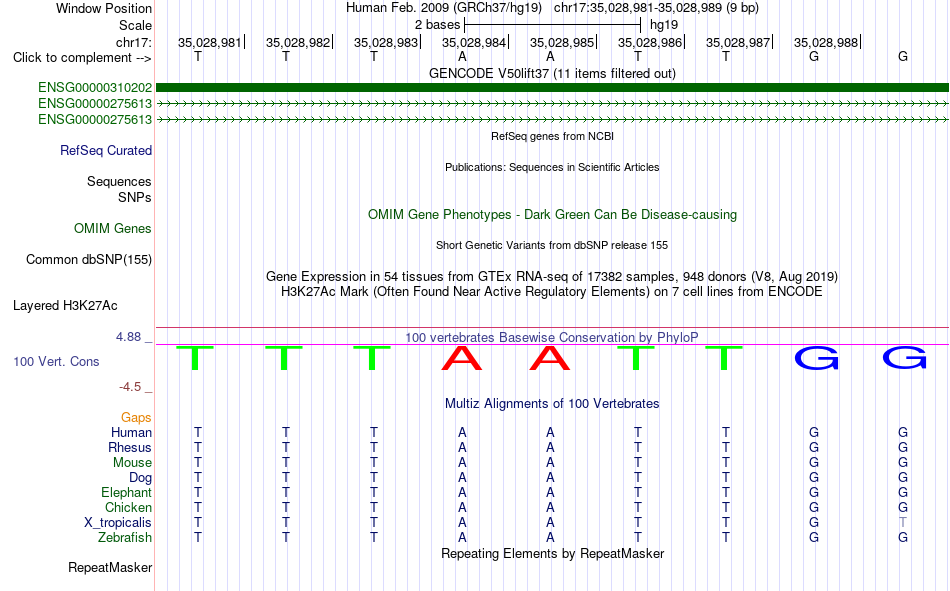Image resolution: width=950 pixels, height=591 pixels.
Task: Click the grey T in X_tropicalis row
Action: (903, 523)
